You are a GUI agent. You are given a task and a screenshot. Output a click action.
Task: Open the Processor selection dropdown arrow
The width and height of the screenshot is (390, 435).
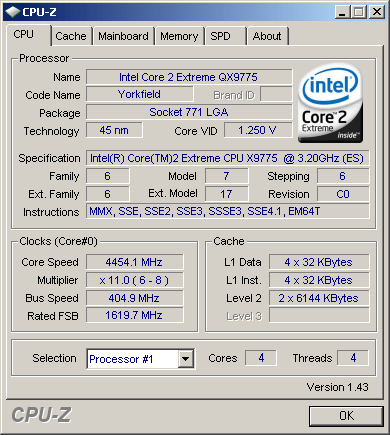click(x=186, y=359)
